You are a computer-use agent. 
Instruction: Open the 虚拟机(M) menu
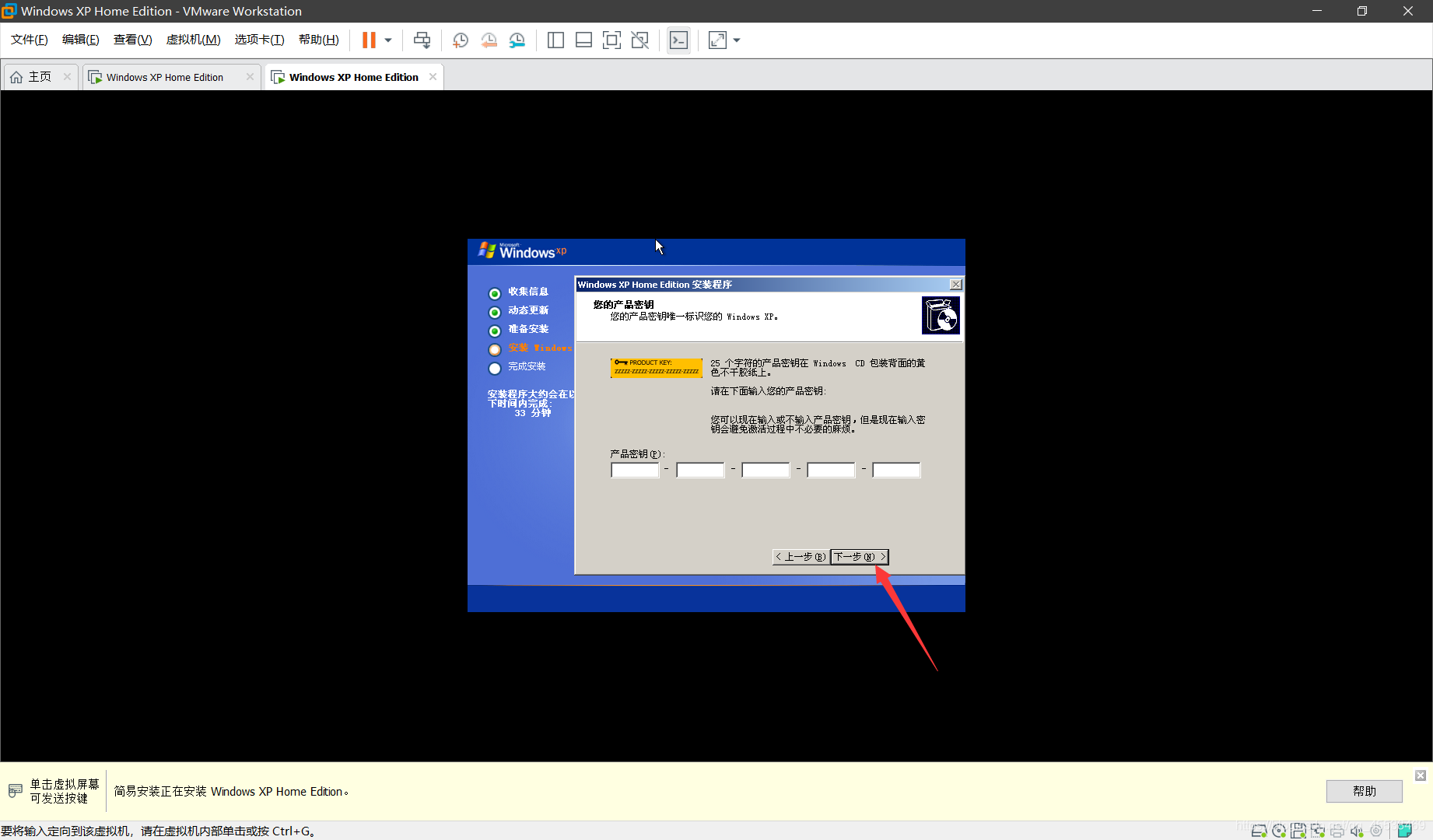pos(194,40)
